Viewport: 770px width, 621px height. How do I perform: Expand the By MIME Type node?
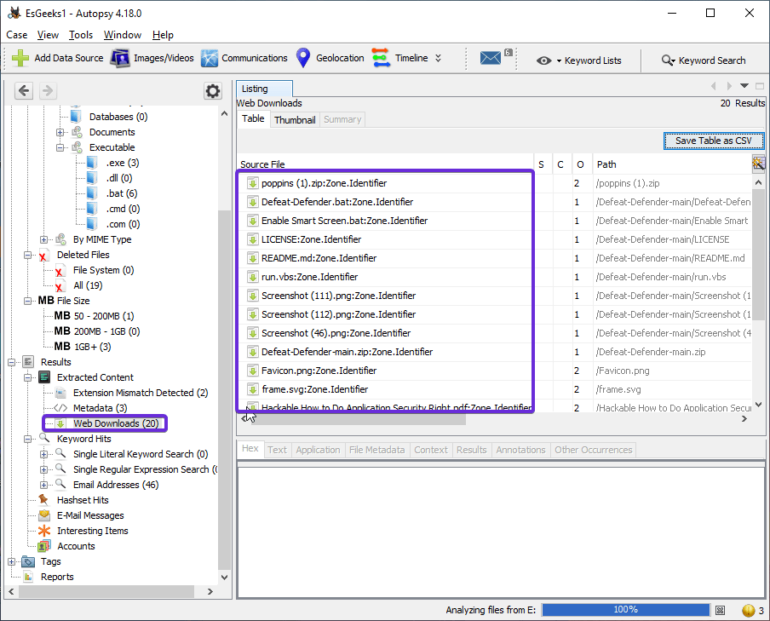pos(44,239)
